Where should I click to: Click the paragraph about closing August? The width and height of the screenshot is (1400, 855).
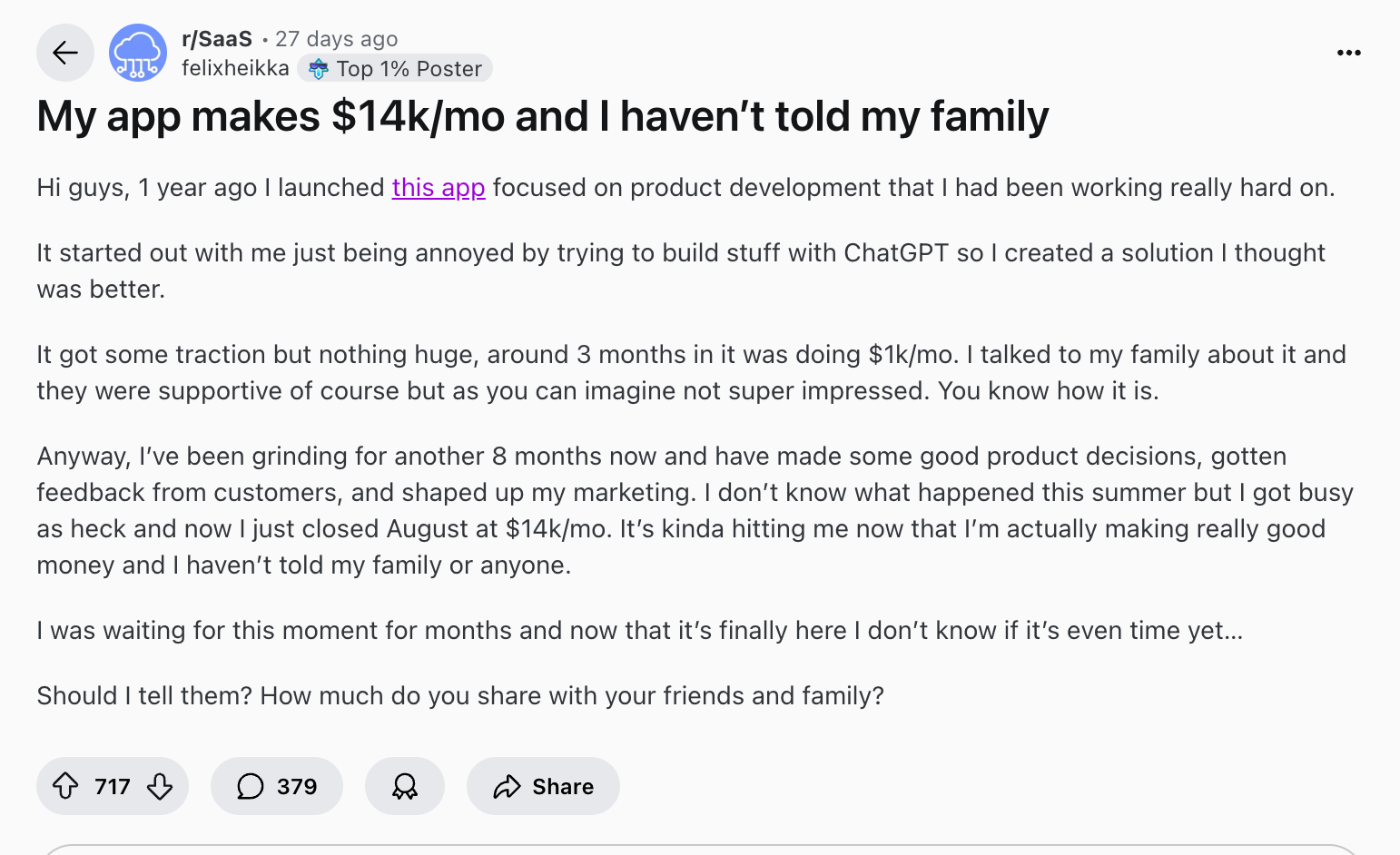pos(695,510)
